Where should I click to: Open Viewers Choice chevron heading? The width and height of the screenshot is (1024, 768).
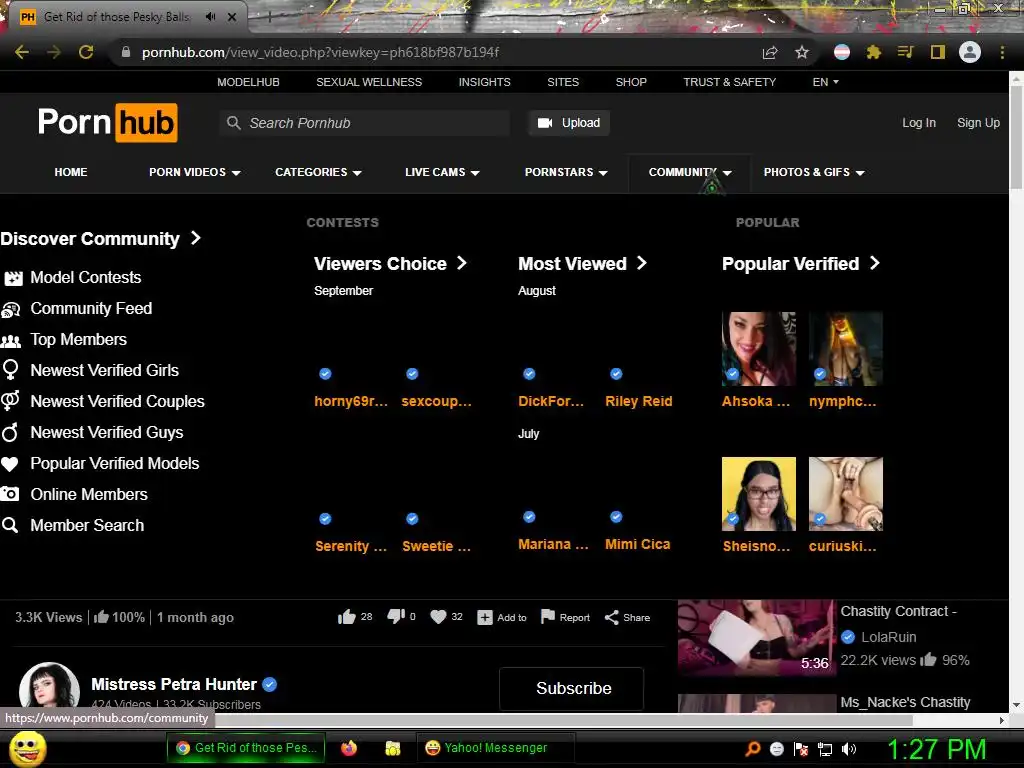[391, 263]
